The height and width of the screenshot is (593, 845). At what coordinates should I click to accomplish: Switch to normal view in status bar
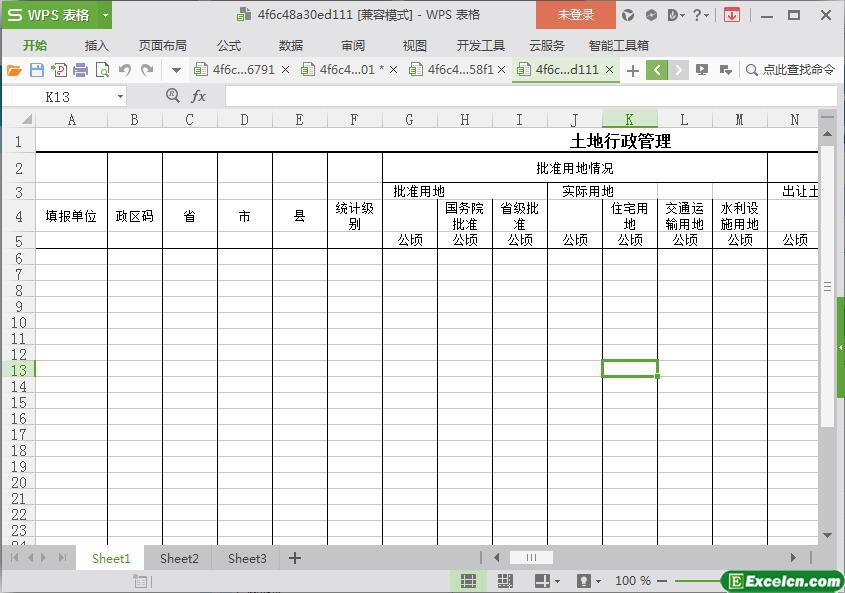468,581
